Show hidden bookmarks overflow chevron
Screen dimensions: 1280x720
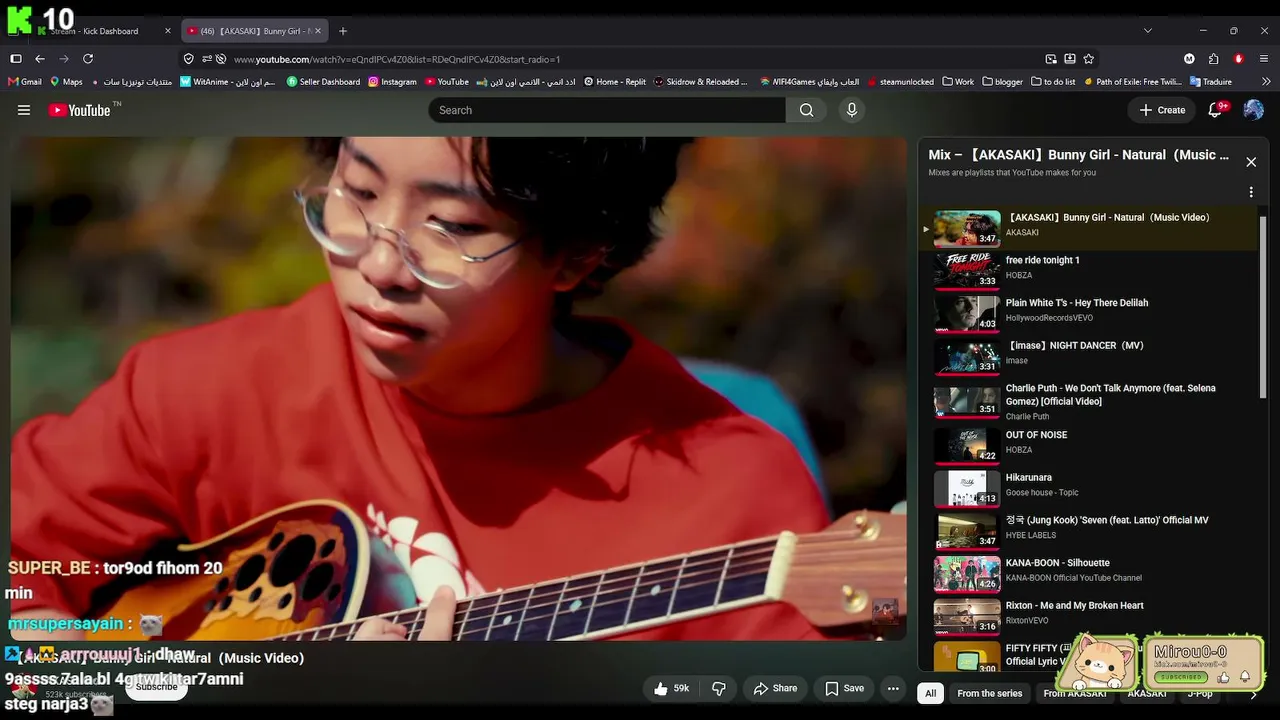[x=1267, y=82]
